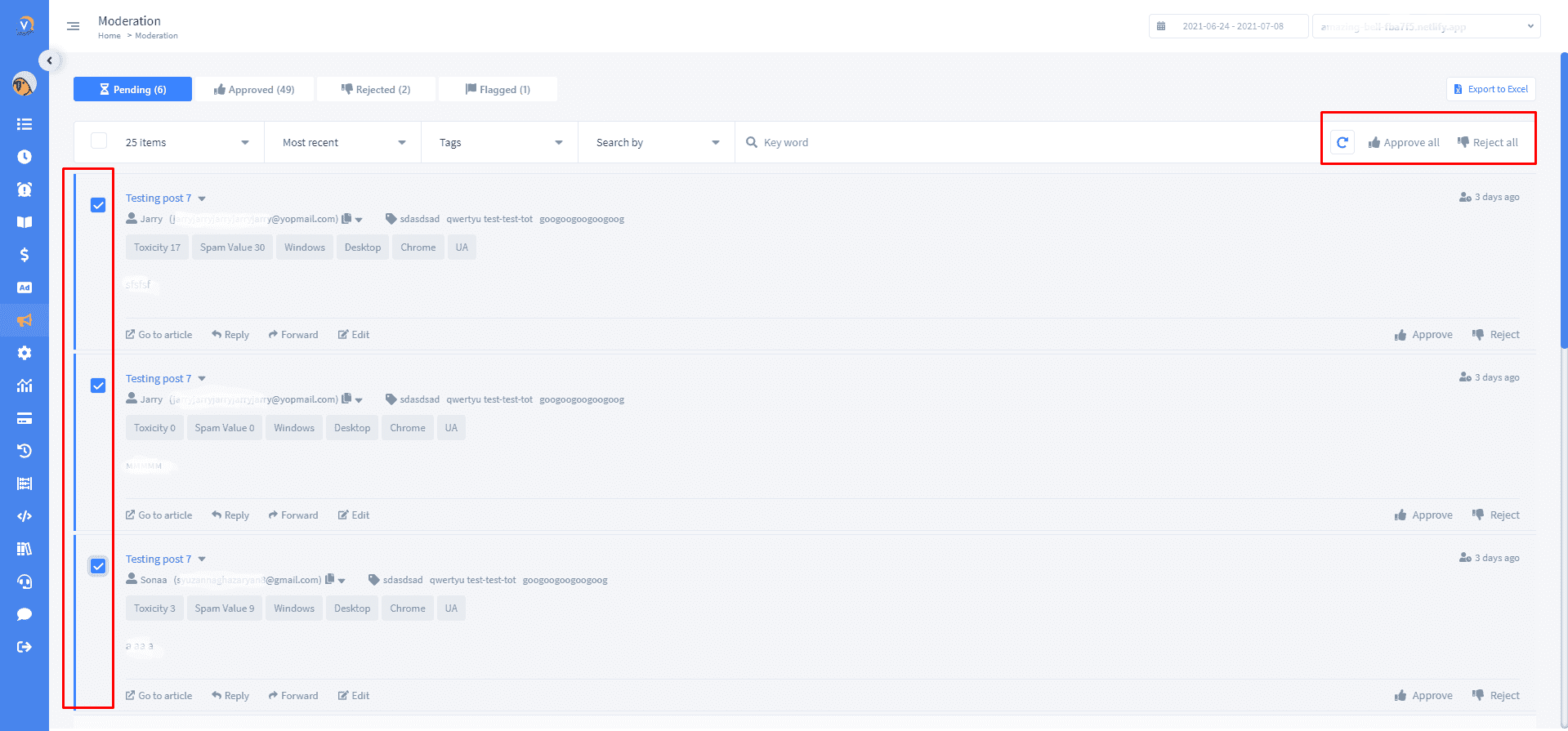
Task: Open the dollar sign sidebar icon
Action: tap(25, 255)
